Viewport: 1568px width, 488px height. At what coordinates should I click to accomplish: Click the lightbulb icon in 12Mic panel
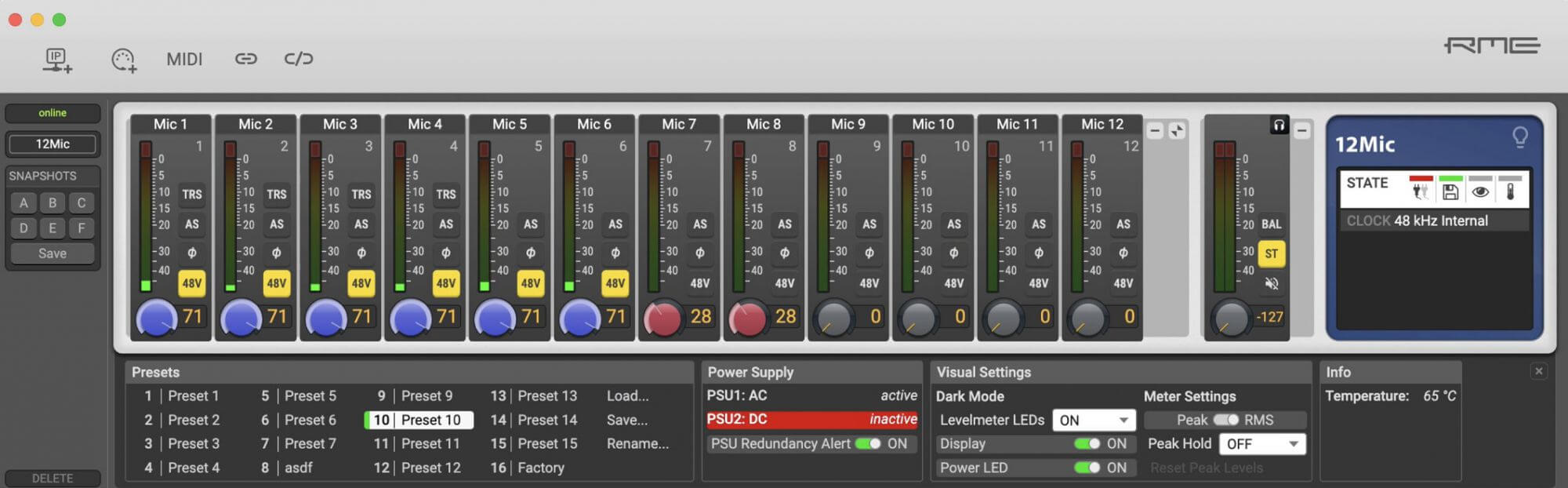point(1519,138)
